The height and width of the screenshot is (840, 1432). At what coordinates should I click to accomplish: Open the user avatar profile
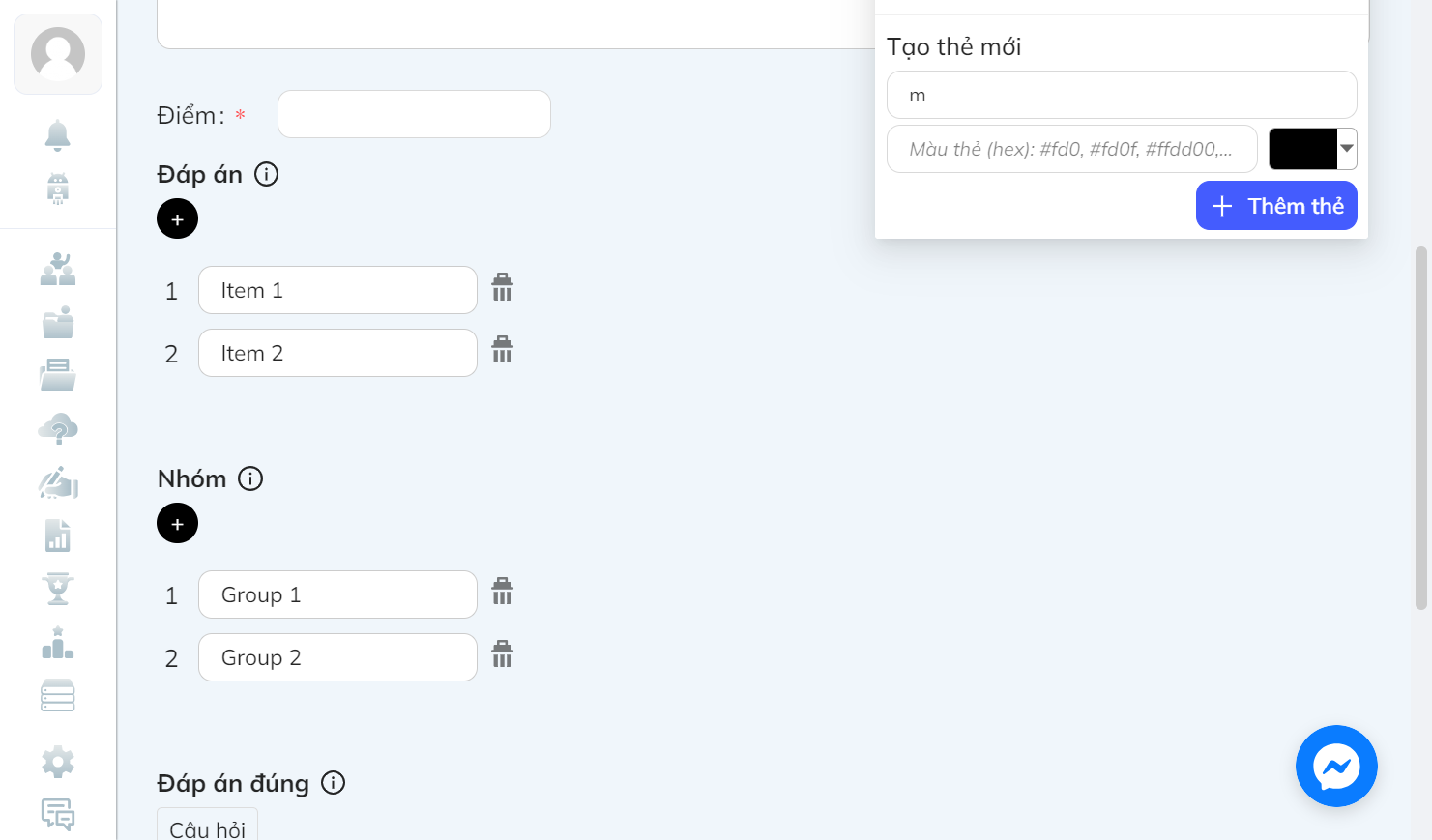58,54
